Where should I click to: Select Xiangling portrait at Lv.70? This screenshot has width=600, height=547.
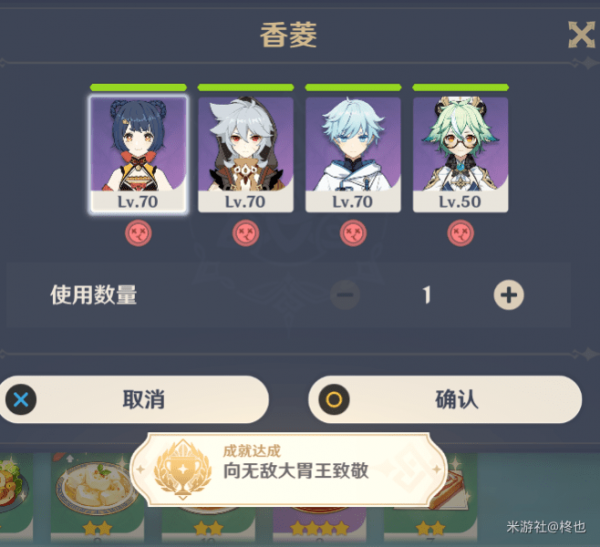click(x=138, y=154)
